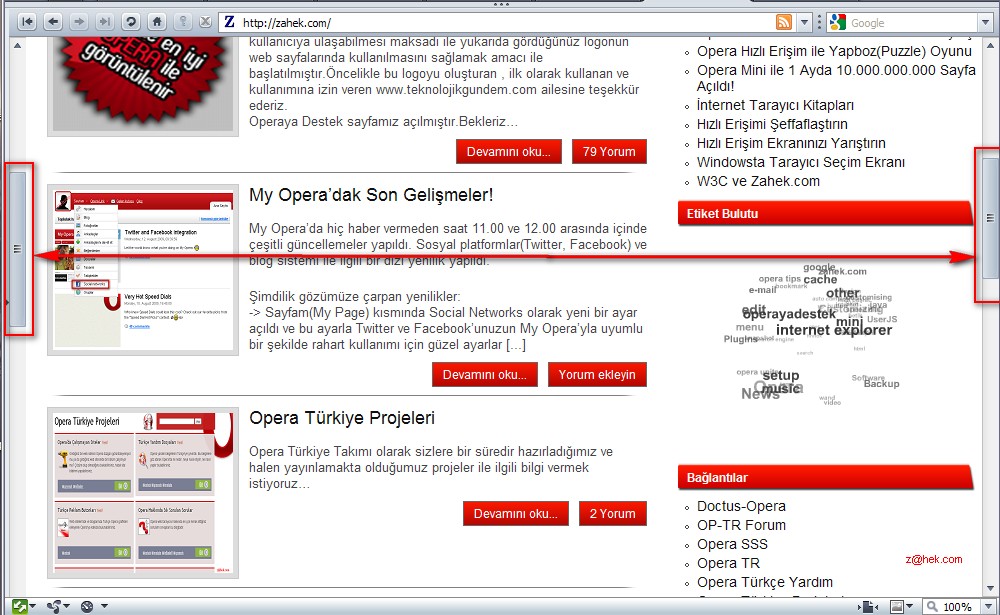Open the Opera Türkiye Projeleri thumbnail
The height and width of the screenshot is (615, 1000).
tap(143, 493)
